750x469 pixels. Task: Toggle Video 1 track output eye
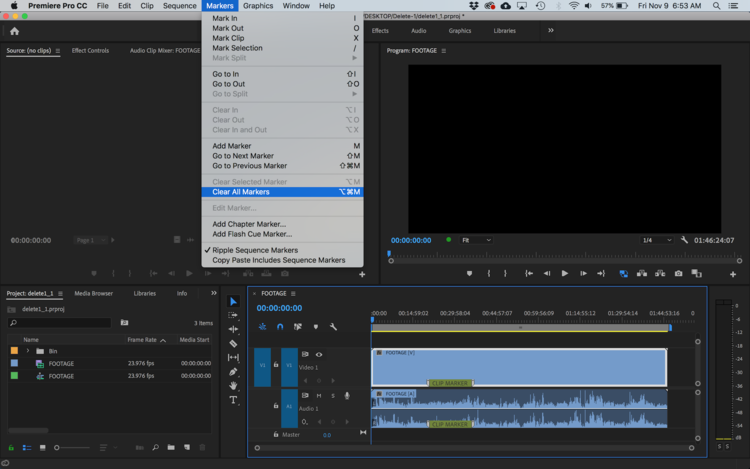(x=319, y=354)
